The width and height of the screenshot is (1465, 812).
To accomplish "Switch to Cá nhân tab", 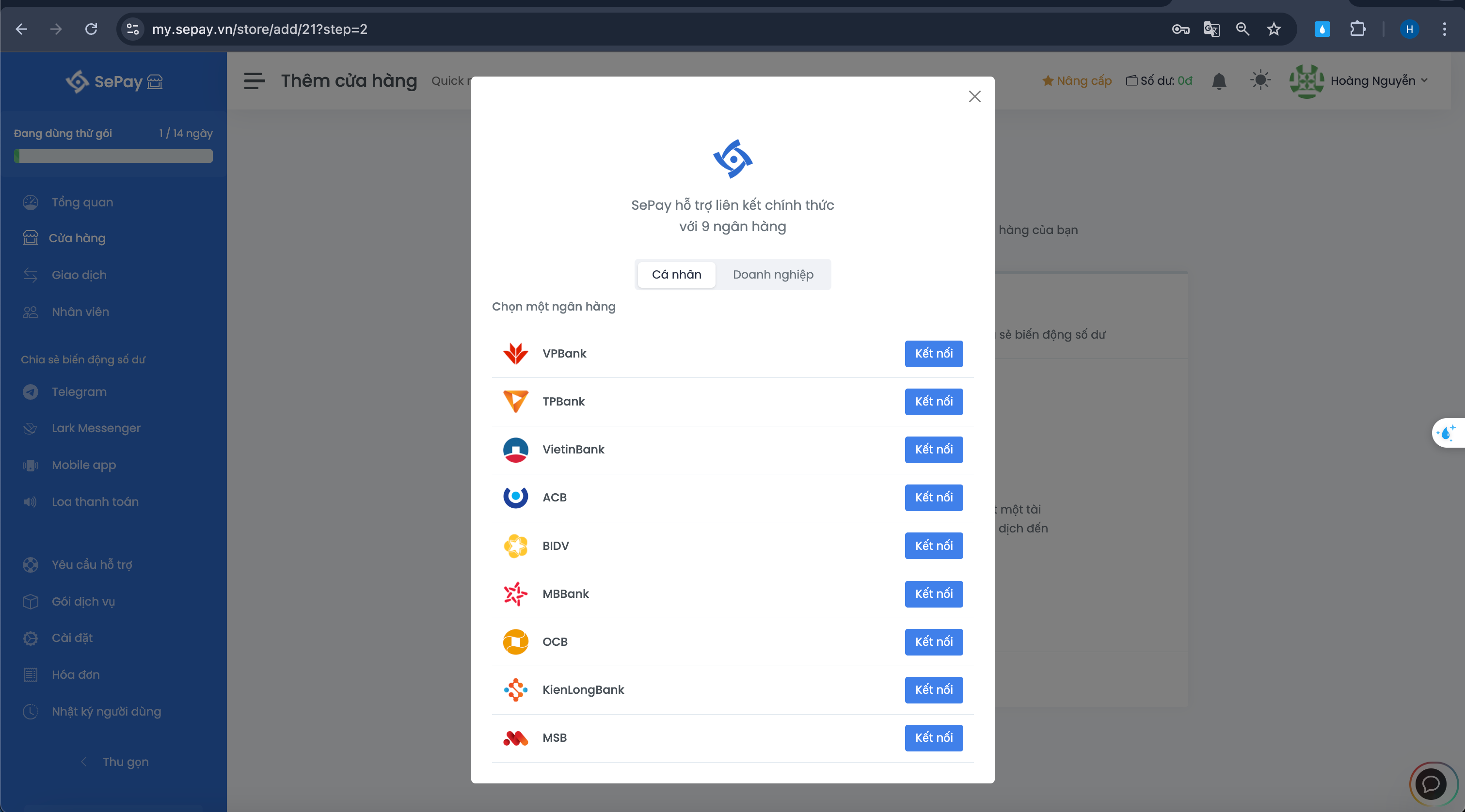I will click(676, 274).
